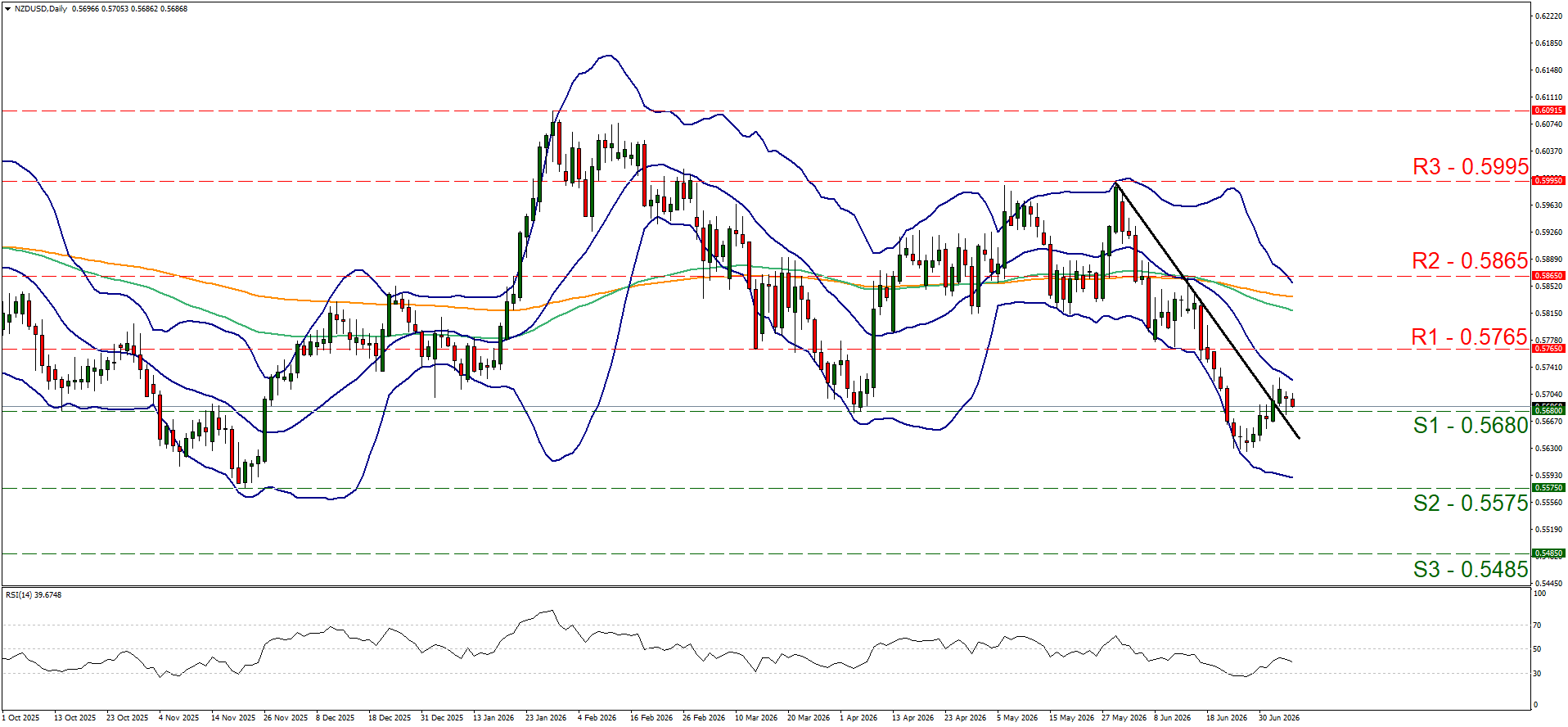
Task: Select the S3 - 0.5485 support label
Action: (x=1471, y=570)
